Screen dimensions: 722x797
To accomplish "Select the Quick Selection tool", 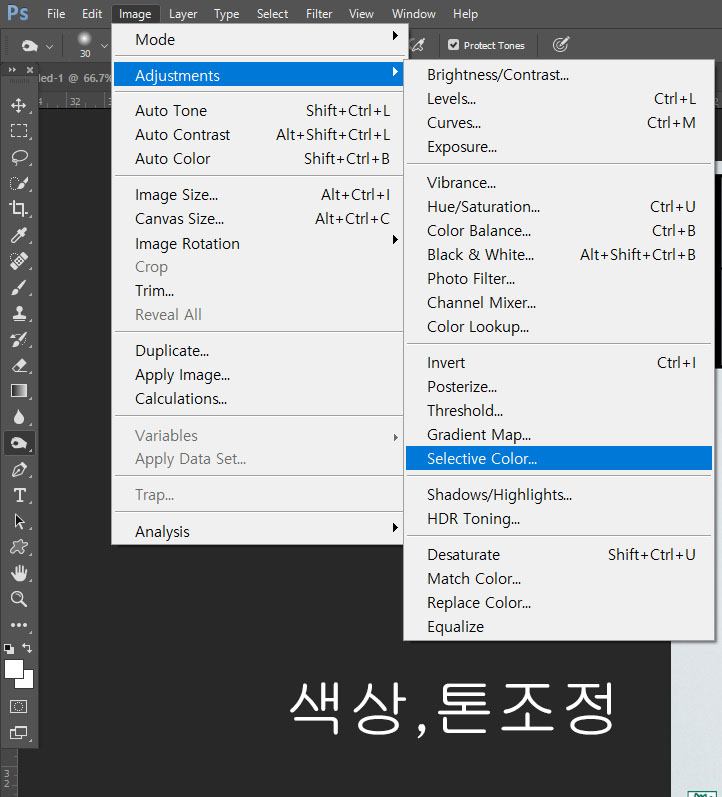I will coord(19,183).
